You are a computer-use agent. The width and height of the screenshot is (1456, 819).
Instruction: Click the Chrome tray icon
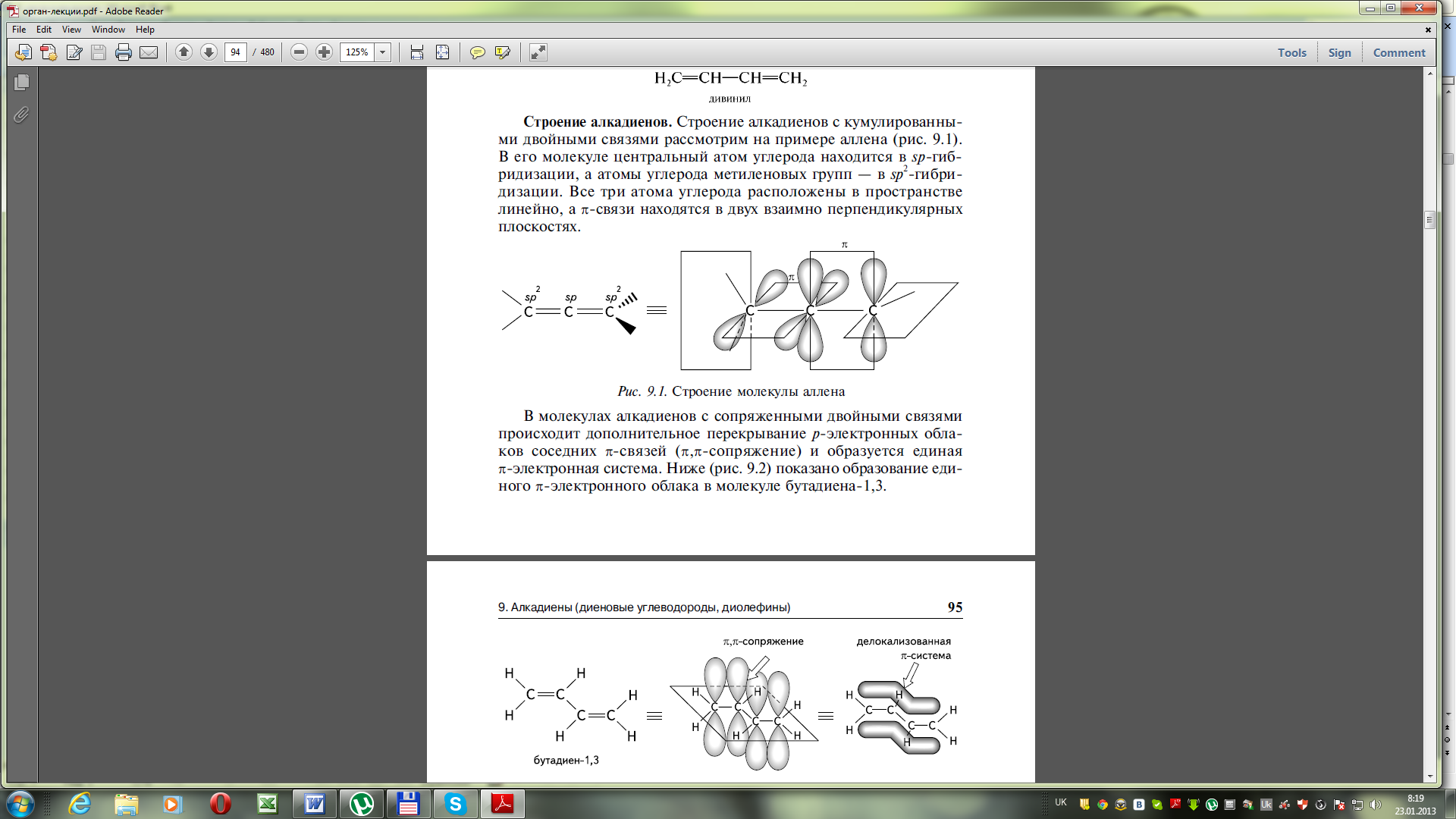point(1103,805)
